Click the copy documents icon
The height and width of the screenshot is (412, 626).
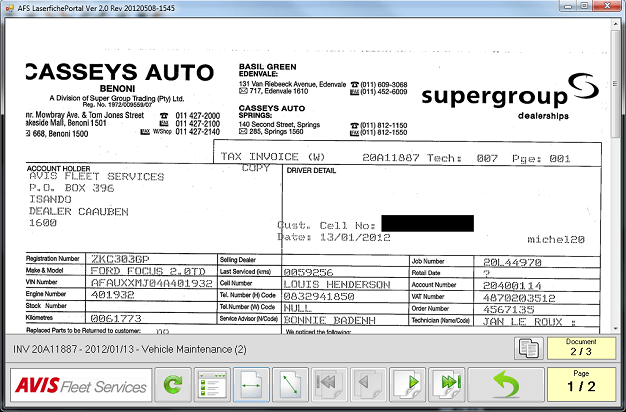click(529, 349)
